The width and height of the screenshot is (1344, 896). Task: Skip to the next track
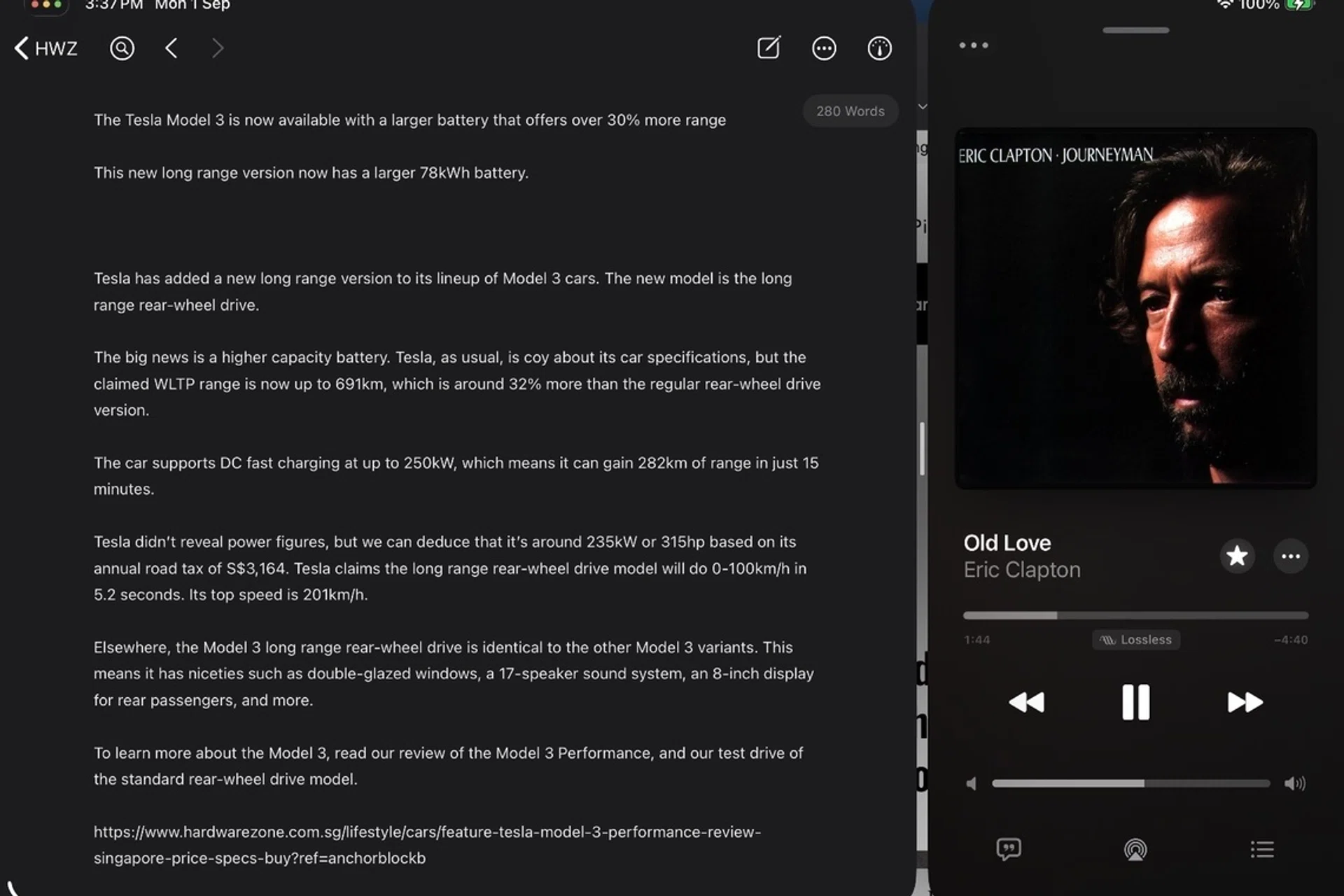pyautogui.click(x=1245, y=702)
